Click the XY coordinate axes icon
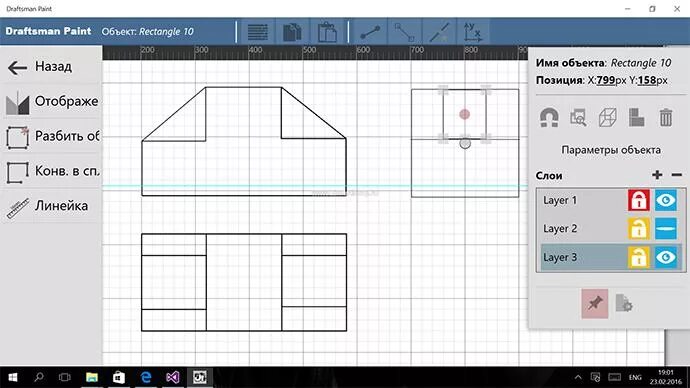This screenshot has width=690, height=388. [x=473, y=32]
